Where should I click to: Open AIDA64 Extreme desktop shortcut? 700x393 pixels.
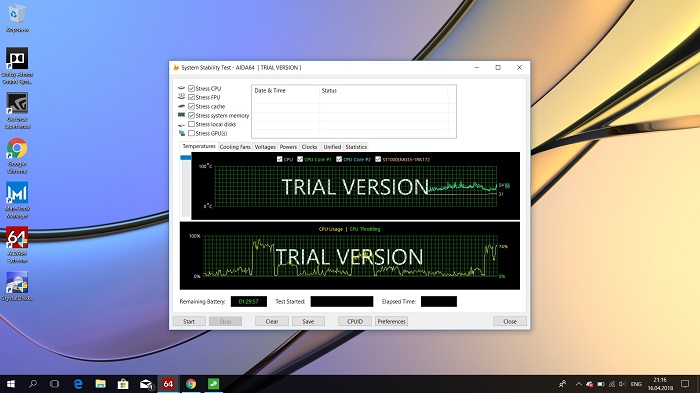pos(17,244)
